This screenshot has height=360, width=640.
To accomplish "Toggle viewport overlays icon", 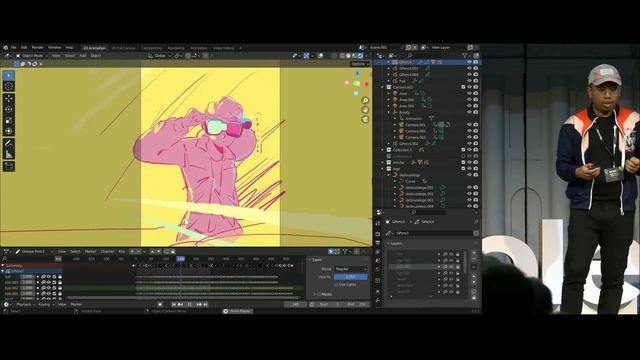I will tap(321, 56).
